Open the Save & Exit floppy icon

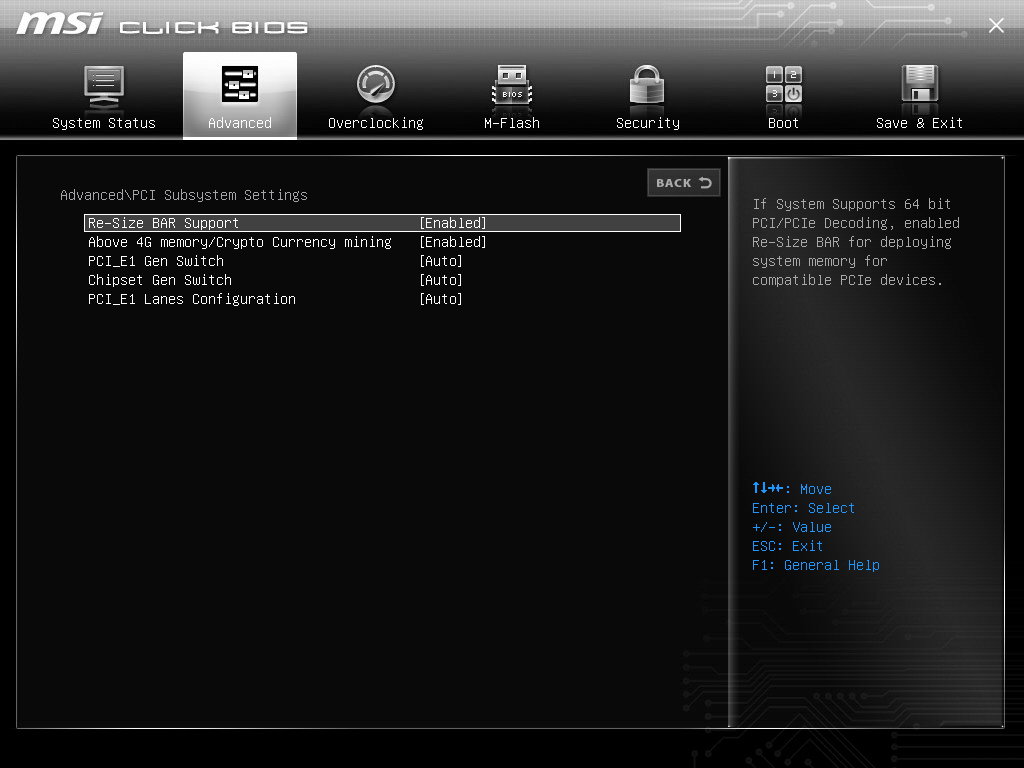tap(920, 84)
